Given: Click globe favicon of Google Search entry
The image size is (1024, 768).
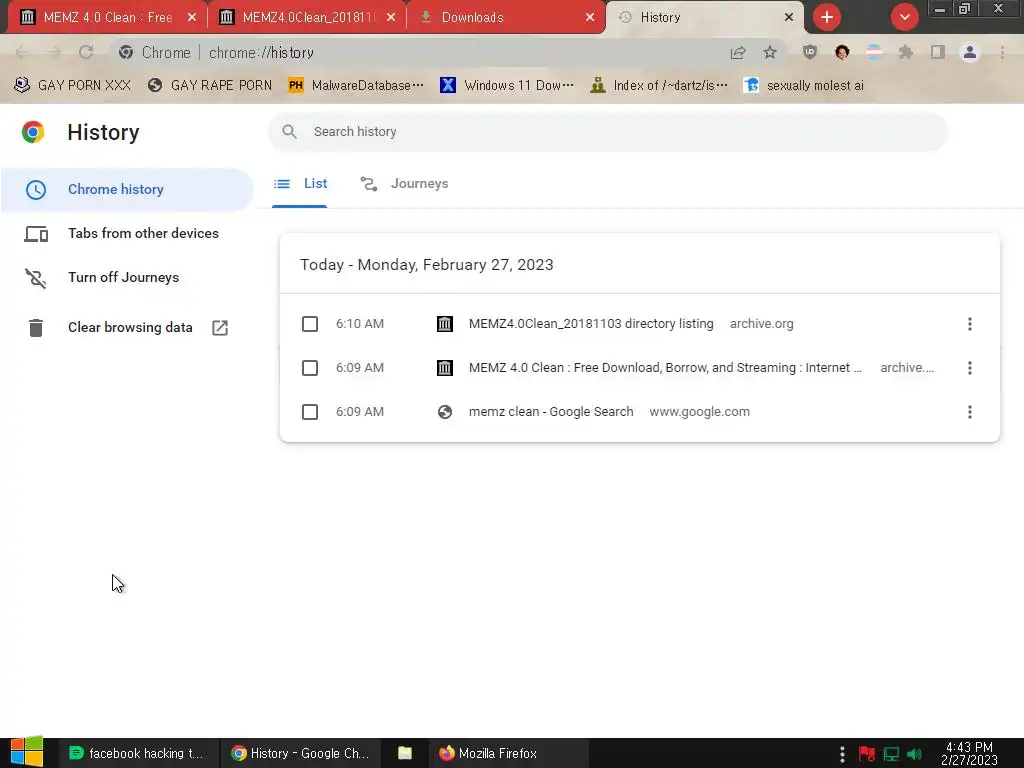Looking at the screenshot, I should pos(445,412).
